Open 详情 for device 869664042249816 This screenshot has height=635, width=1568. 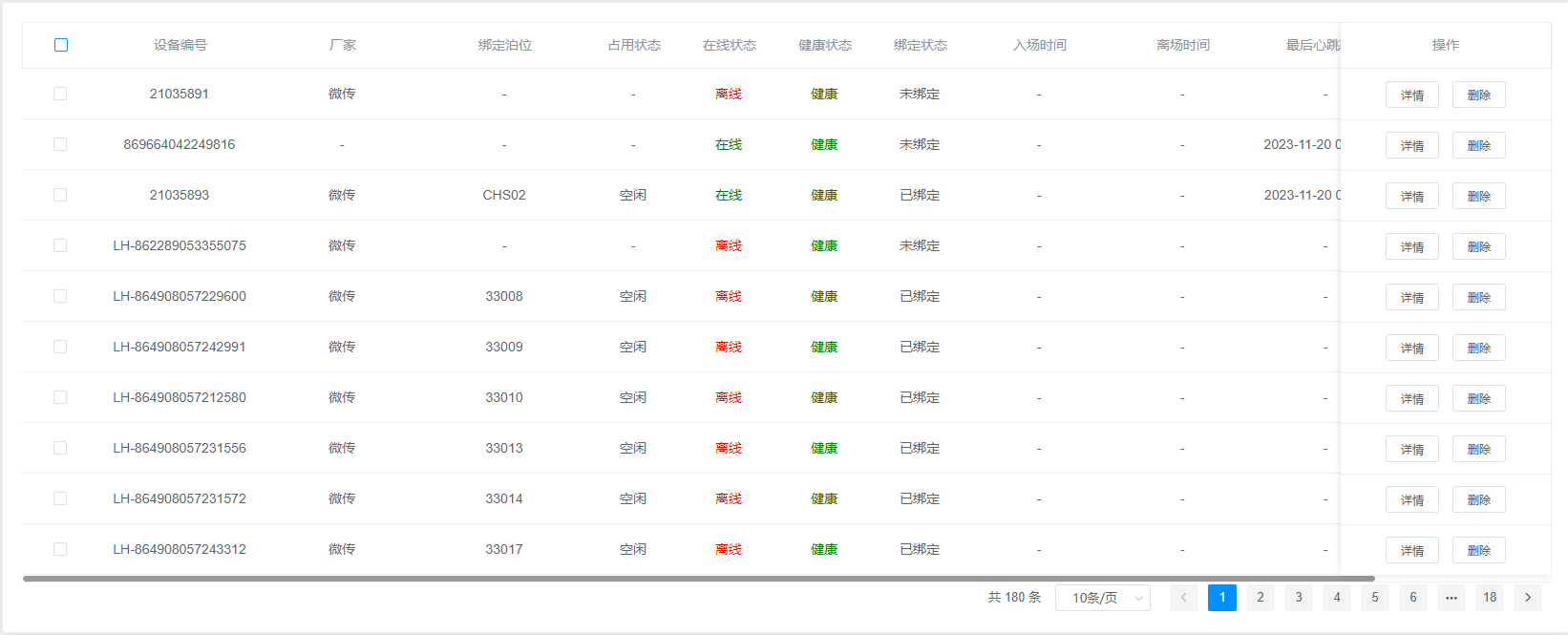pos(1411,145)
